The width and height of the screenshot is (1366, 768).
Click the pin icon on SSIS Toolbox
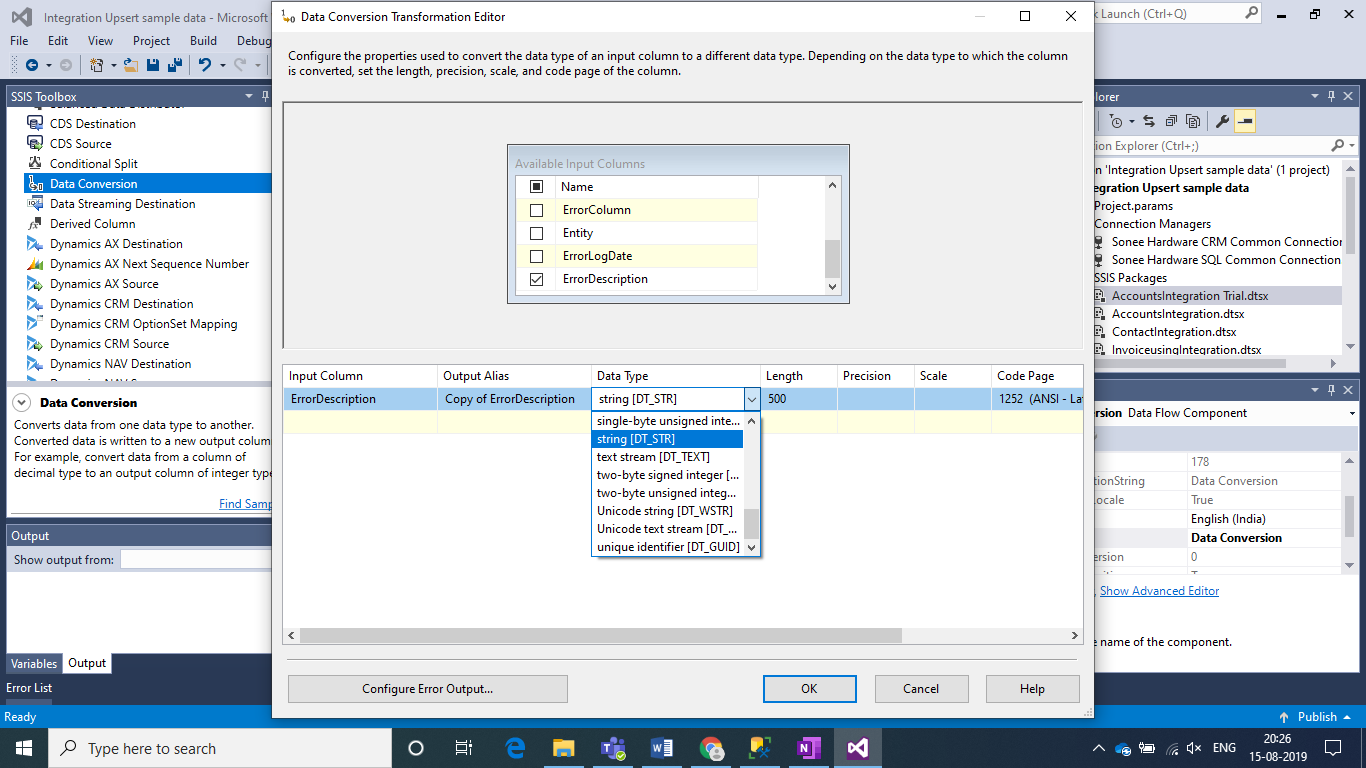click(x=265, y=96)
